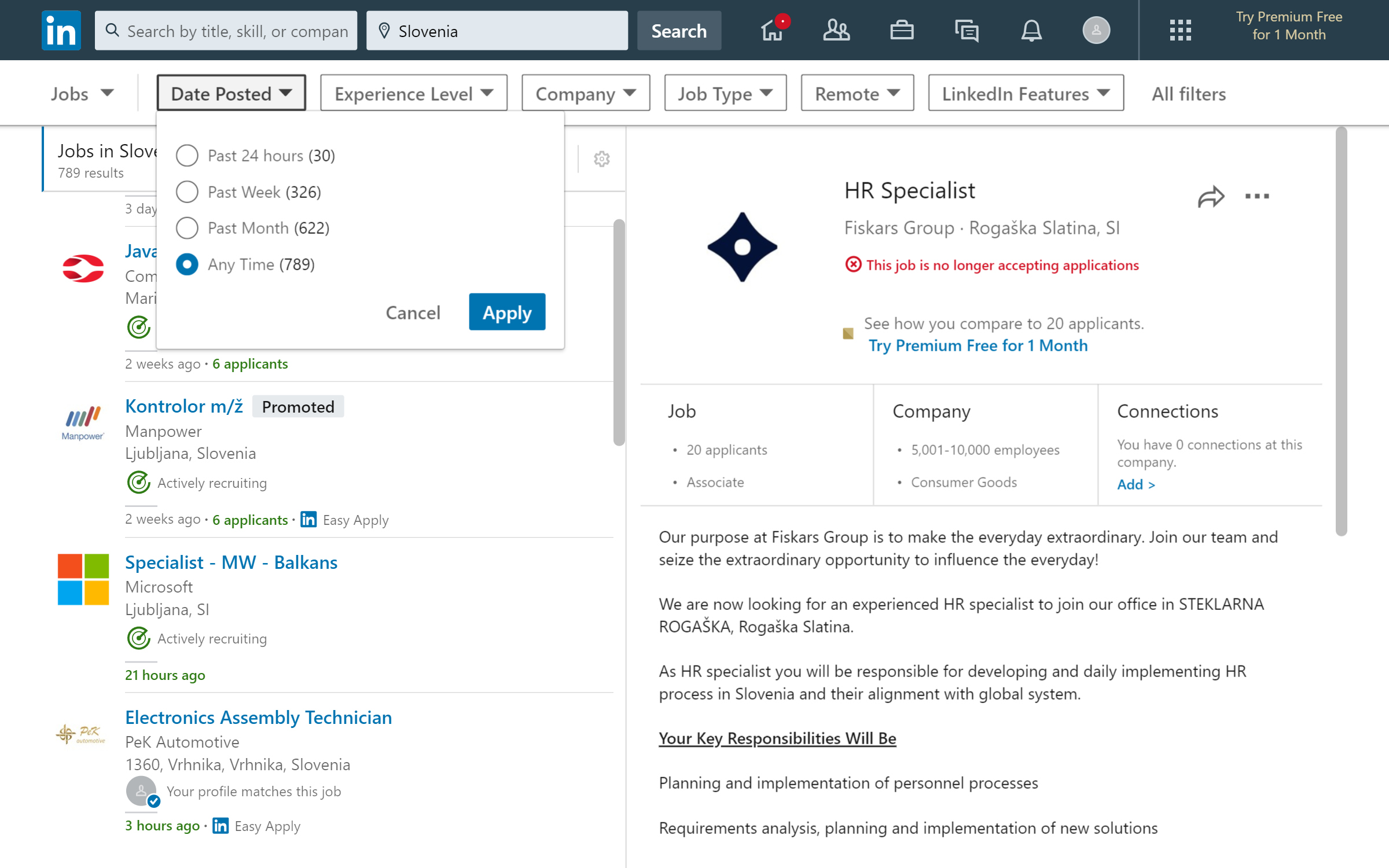Open the Remote filter dropdown
This screenshot has height=868, width=1389.
tap(857, 93)
